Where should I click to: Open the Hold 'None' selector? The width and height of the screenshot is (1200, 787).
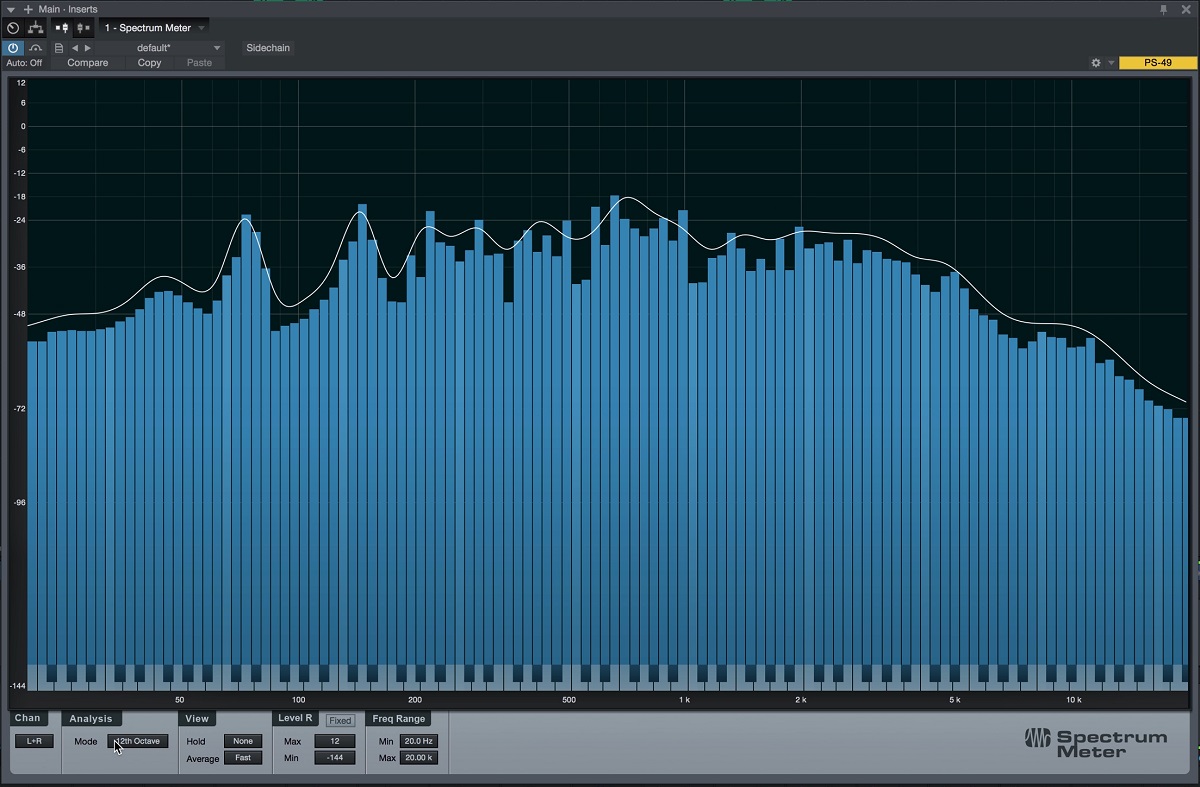click(x=243, y=741)
